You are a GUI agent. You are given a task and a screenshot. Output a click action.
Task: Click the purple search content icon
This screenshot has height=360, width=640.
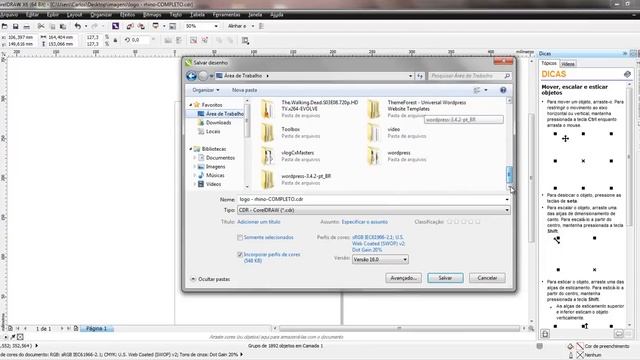tap(116, 26)
